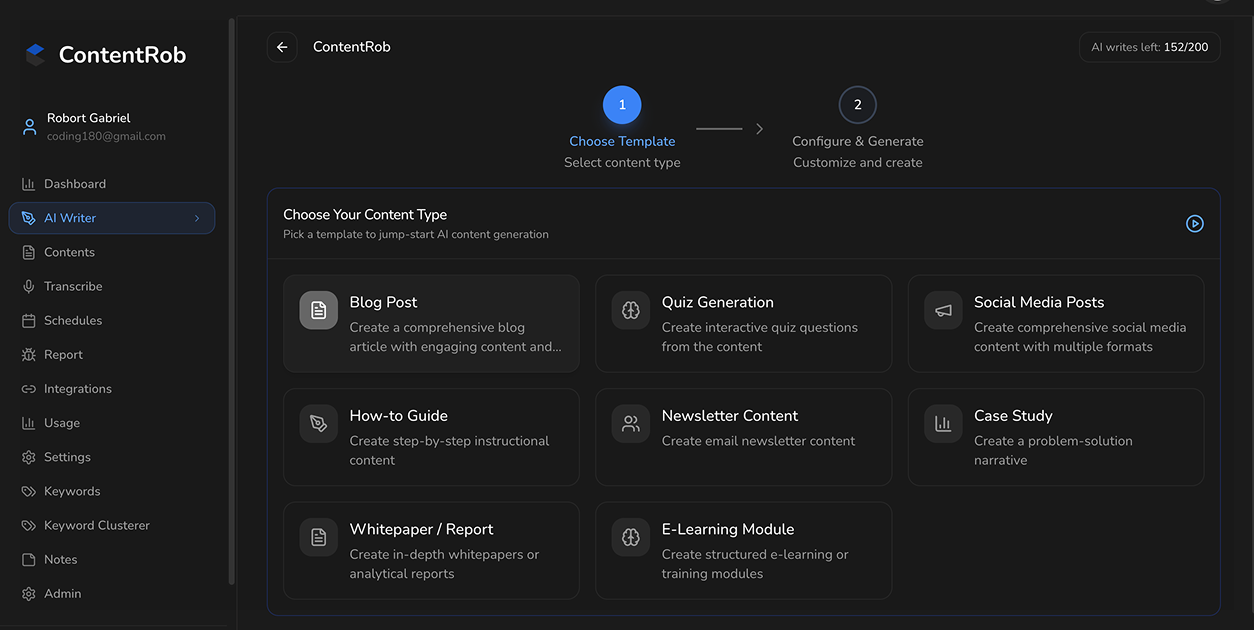This screenshot has height=630, width=1254.
Task: Click the Newsletter Content people icon
Action: pyautogui.click(x=630, y=423)
